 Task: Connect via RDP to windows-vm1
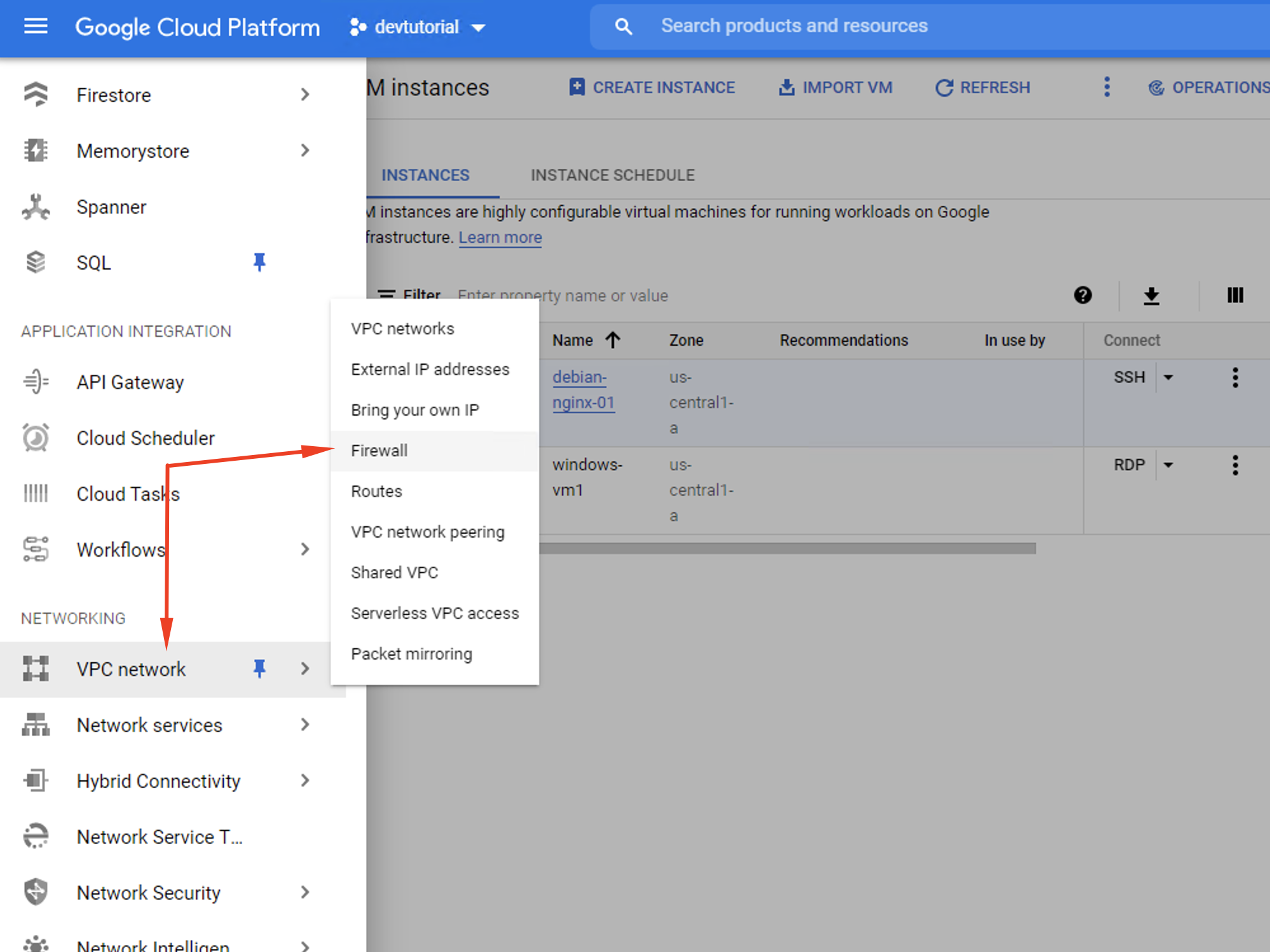tap(1129, 465)
